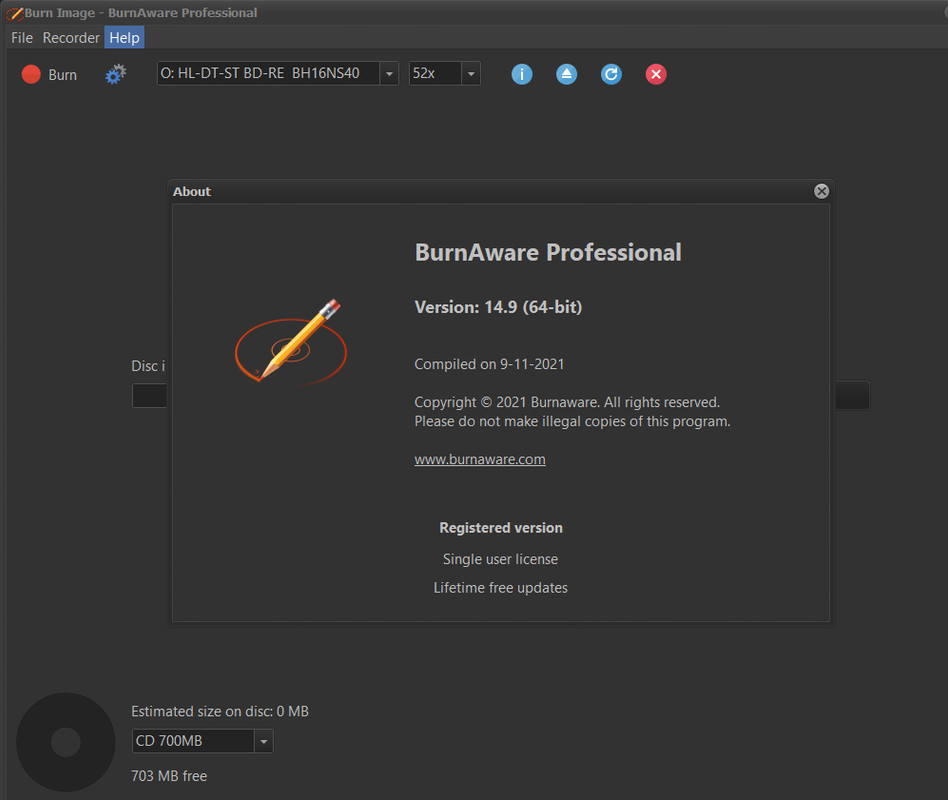The width and height of the screenshot is (948, 800).
Task: Open burn options gear icon
Action: tap(115, 74)
